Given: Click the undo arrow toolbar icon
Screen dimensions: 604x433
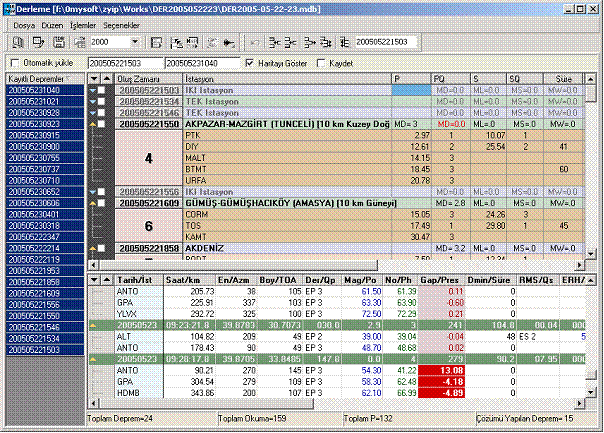Looking at the screenshot, I should (x=254, y=43).
